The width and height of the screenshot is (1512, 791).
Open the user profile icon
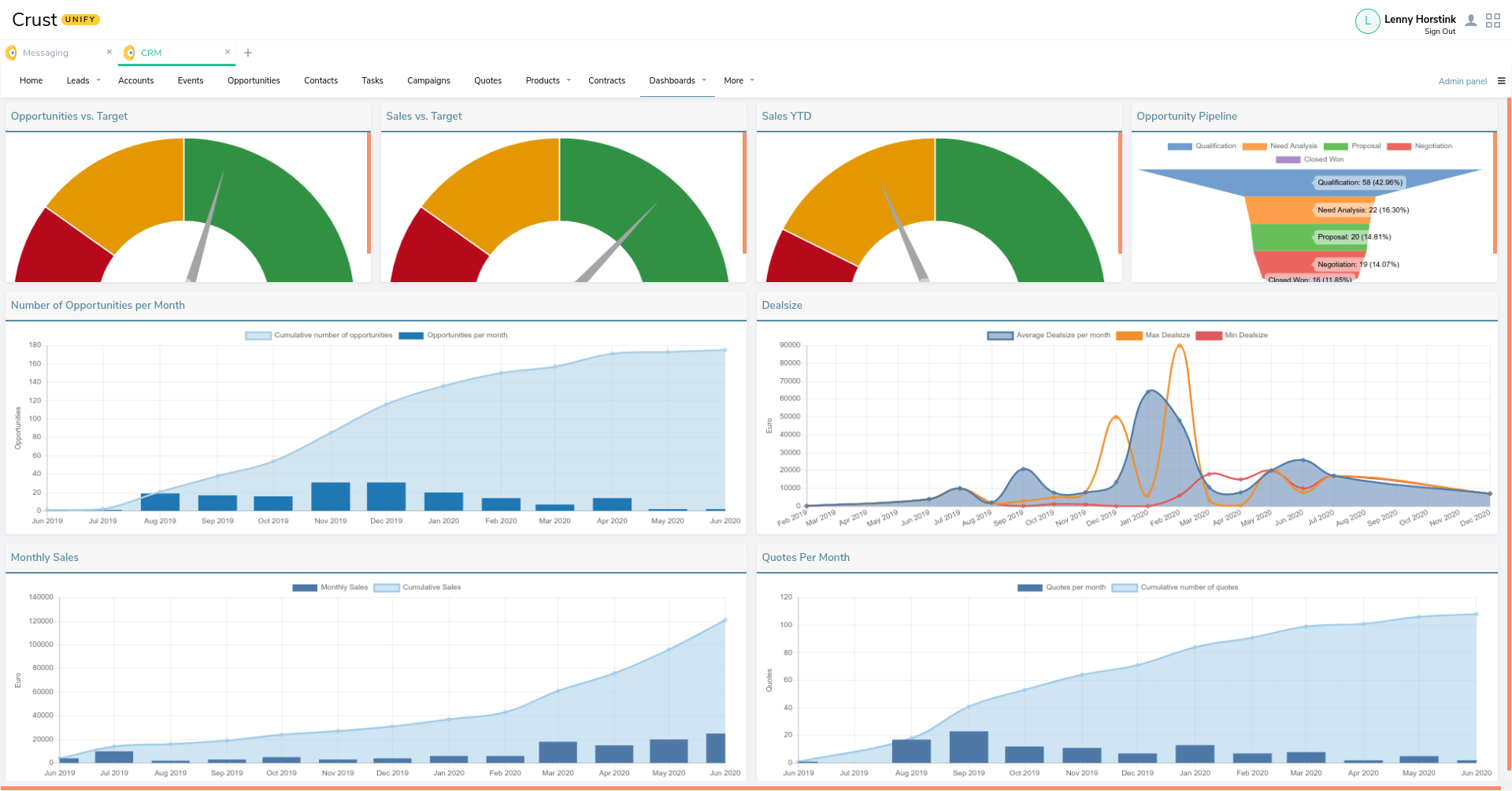coord(1470,20)
